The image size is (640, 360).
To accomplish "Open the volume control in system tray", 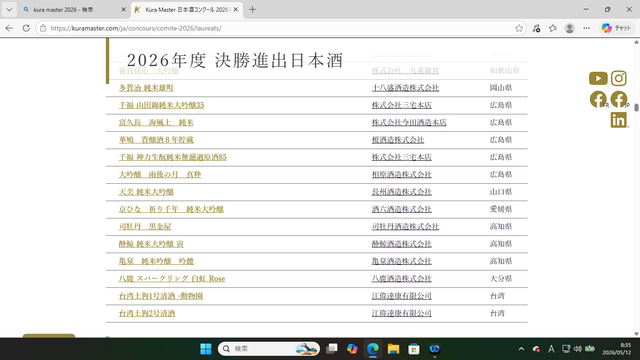I will point(578,349).
